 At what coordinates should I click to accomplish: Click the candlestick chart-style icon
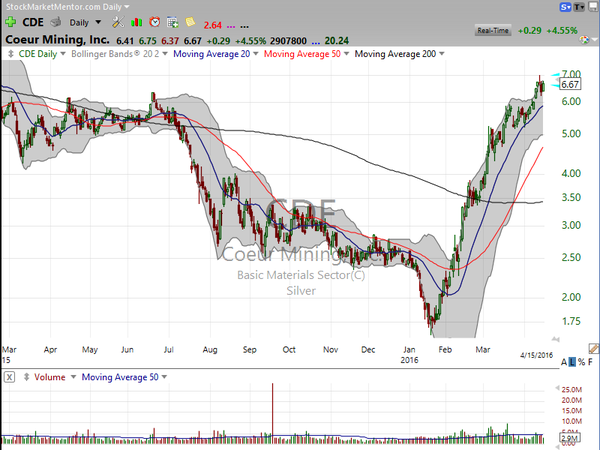pos(136,23)
